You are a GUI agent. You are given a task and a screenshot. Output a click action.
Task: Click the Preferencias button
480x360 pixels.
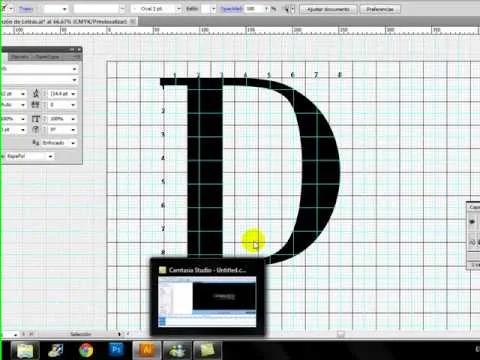coord(380,9)
